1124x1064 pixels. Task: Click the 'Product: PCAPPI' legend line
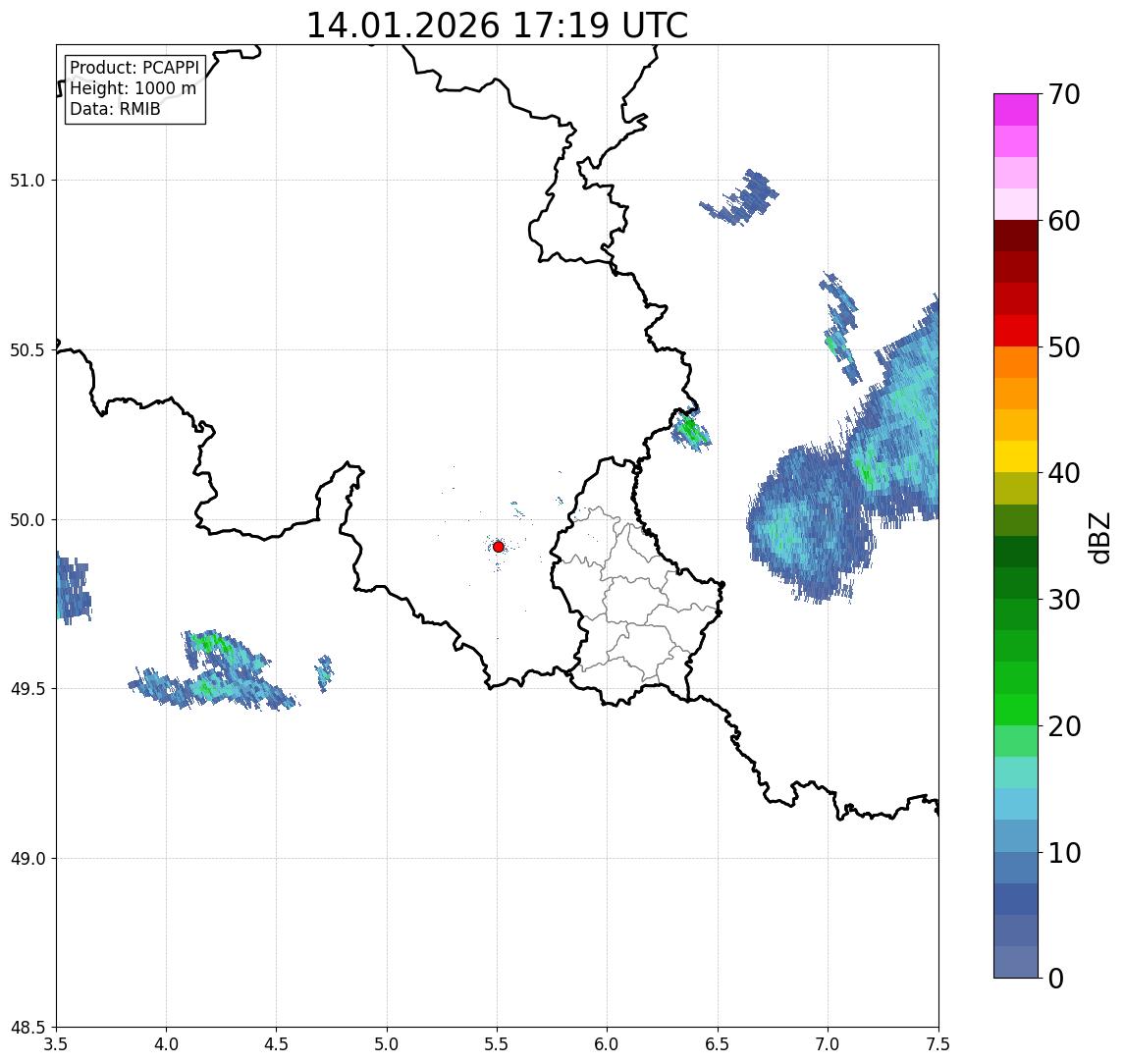134,68
